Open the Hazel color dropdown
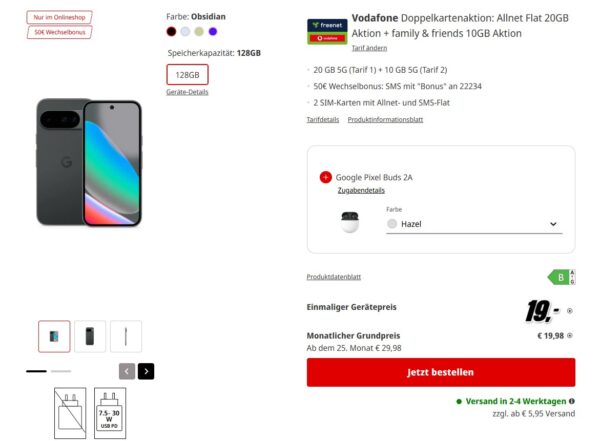600x441 pixels. (x=474, y=225)
